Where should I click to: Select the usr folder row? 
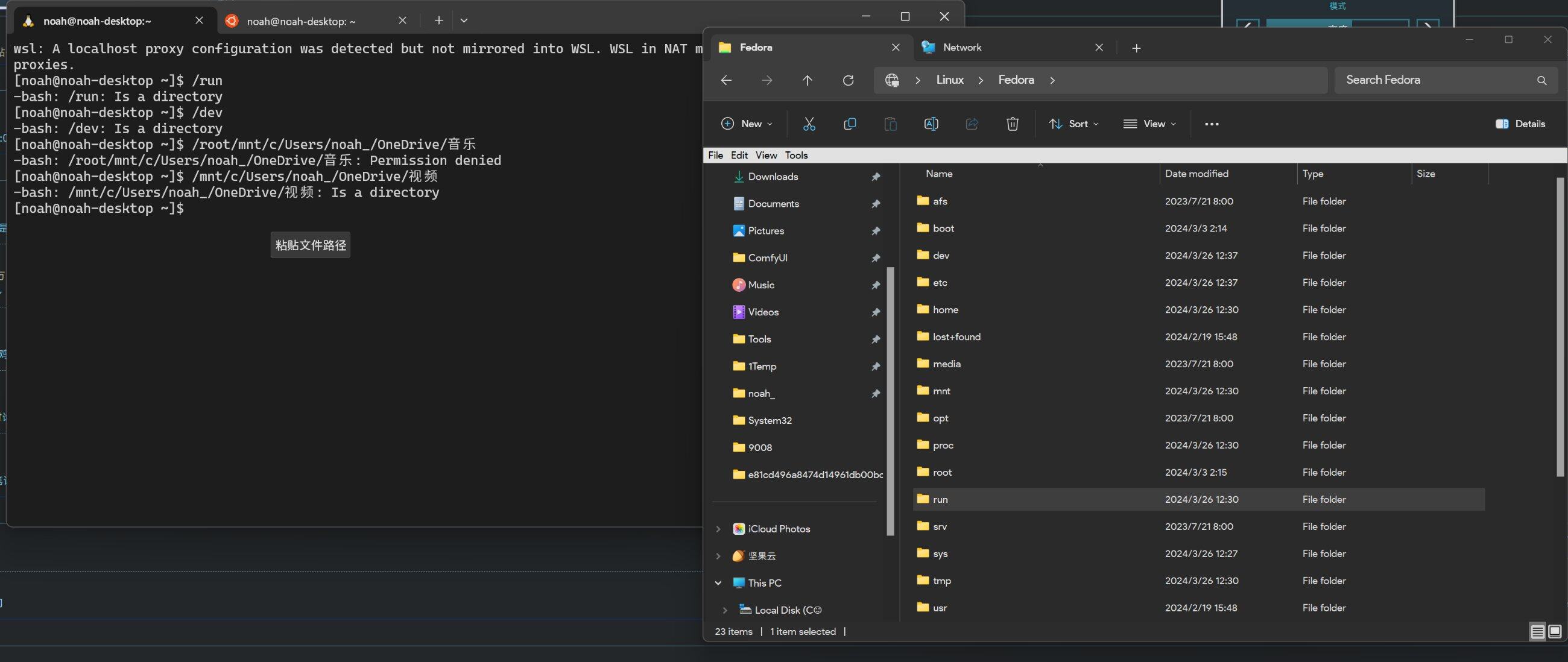coord(1198,608)
